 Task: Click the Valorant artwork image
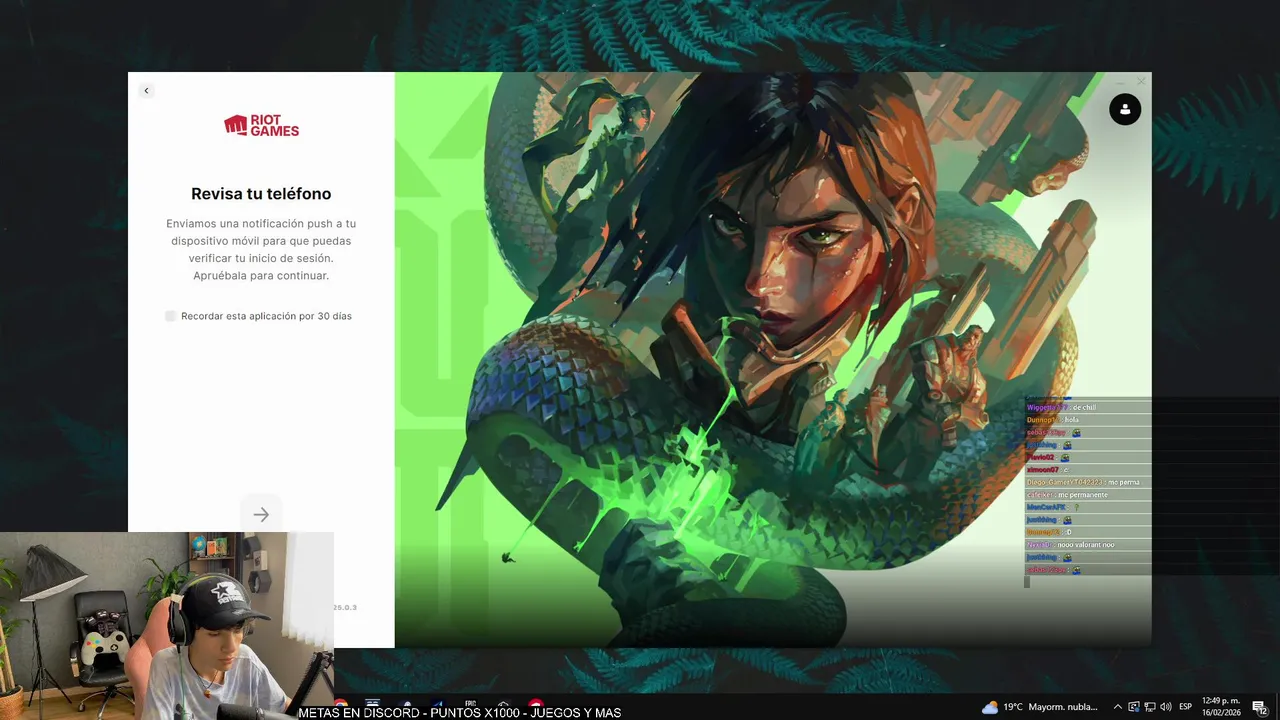click(773, 360)
